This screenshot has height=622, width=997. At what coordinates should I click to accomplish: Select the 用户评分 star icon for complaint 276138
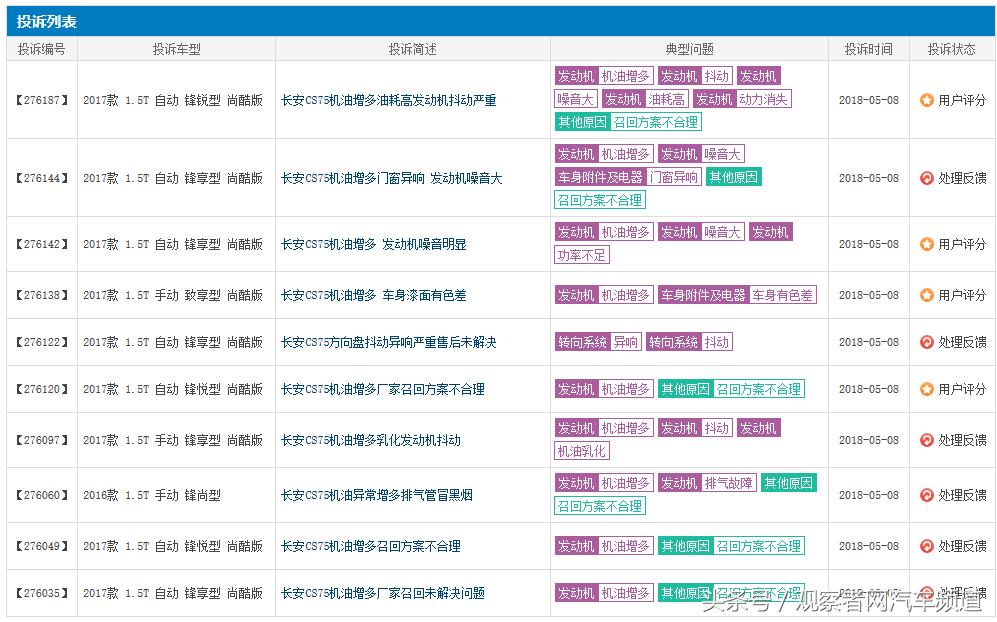click(x=926, y=295)
